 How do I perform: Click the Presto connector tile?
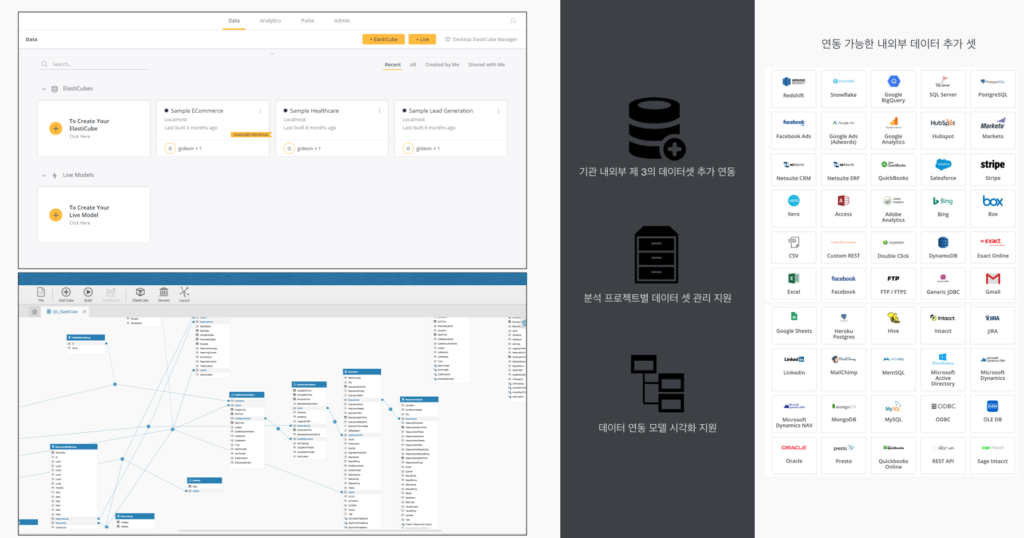pos(843,455)
